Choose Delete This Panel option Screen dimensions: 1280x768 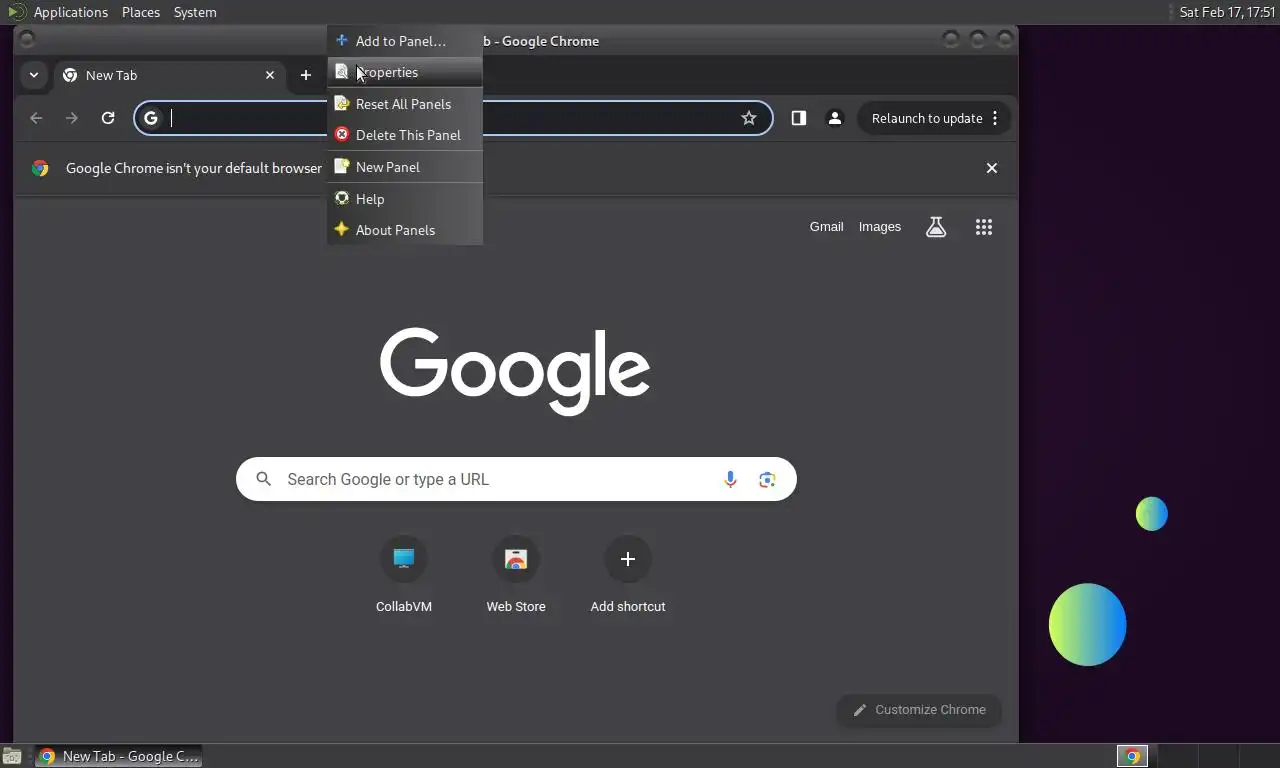click(405, 135)
